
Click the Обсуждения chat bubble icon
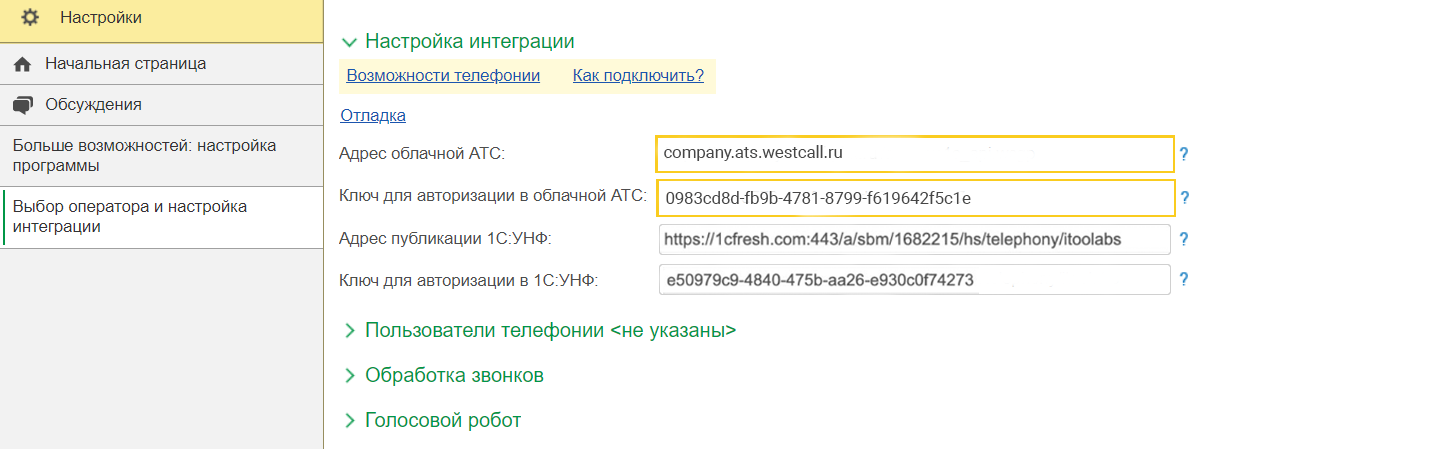23,105
